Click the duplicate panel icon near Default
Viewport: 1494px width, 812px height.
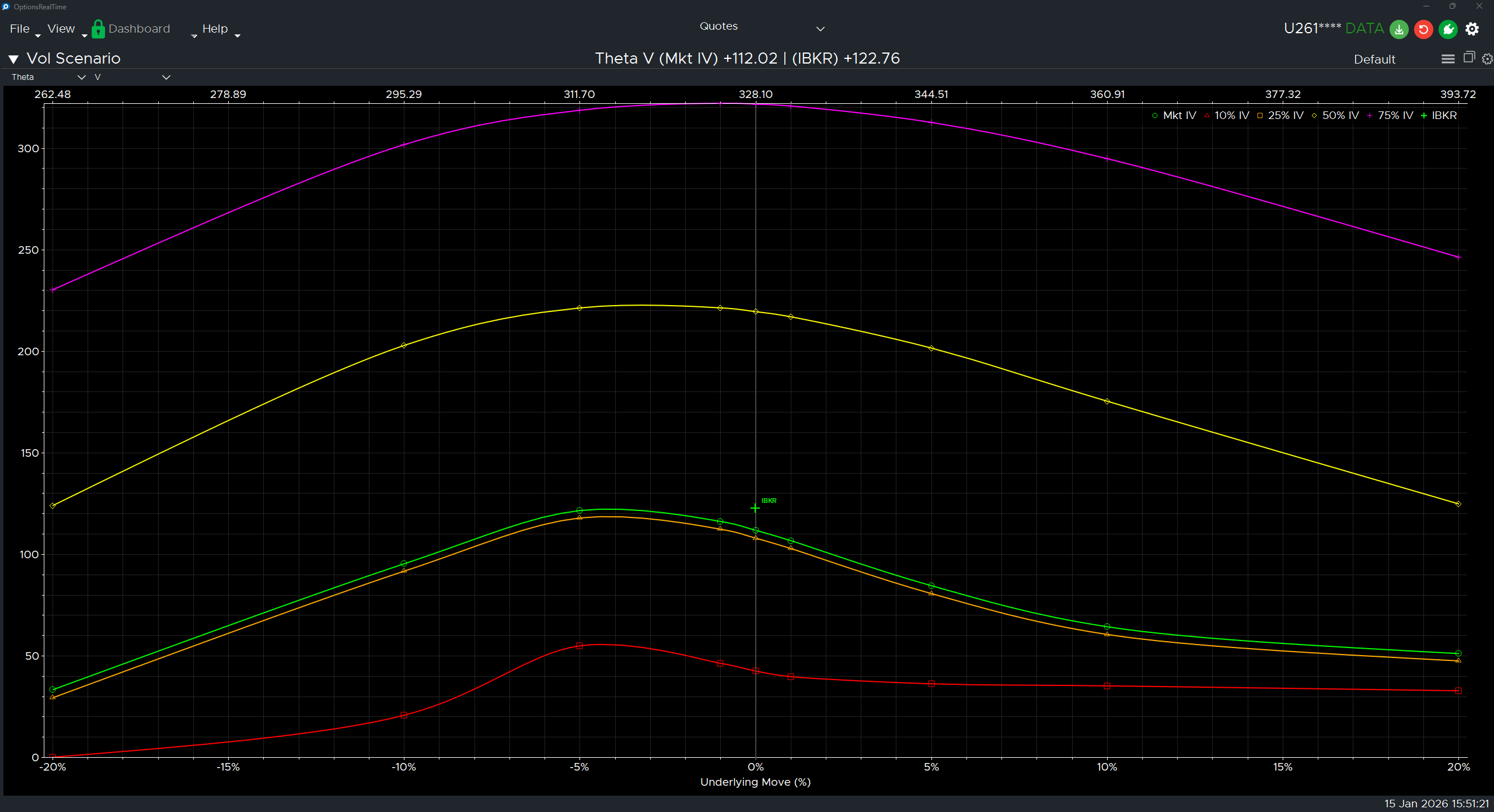point(1468,58)
